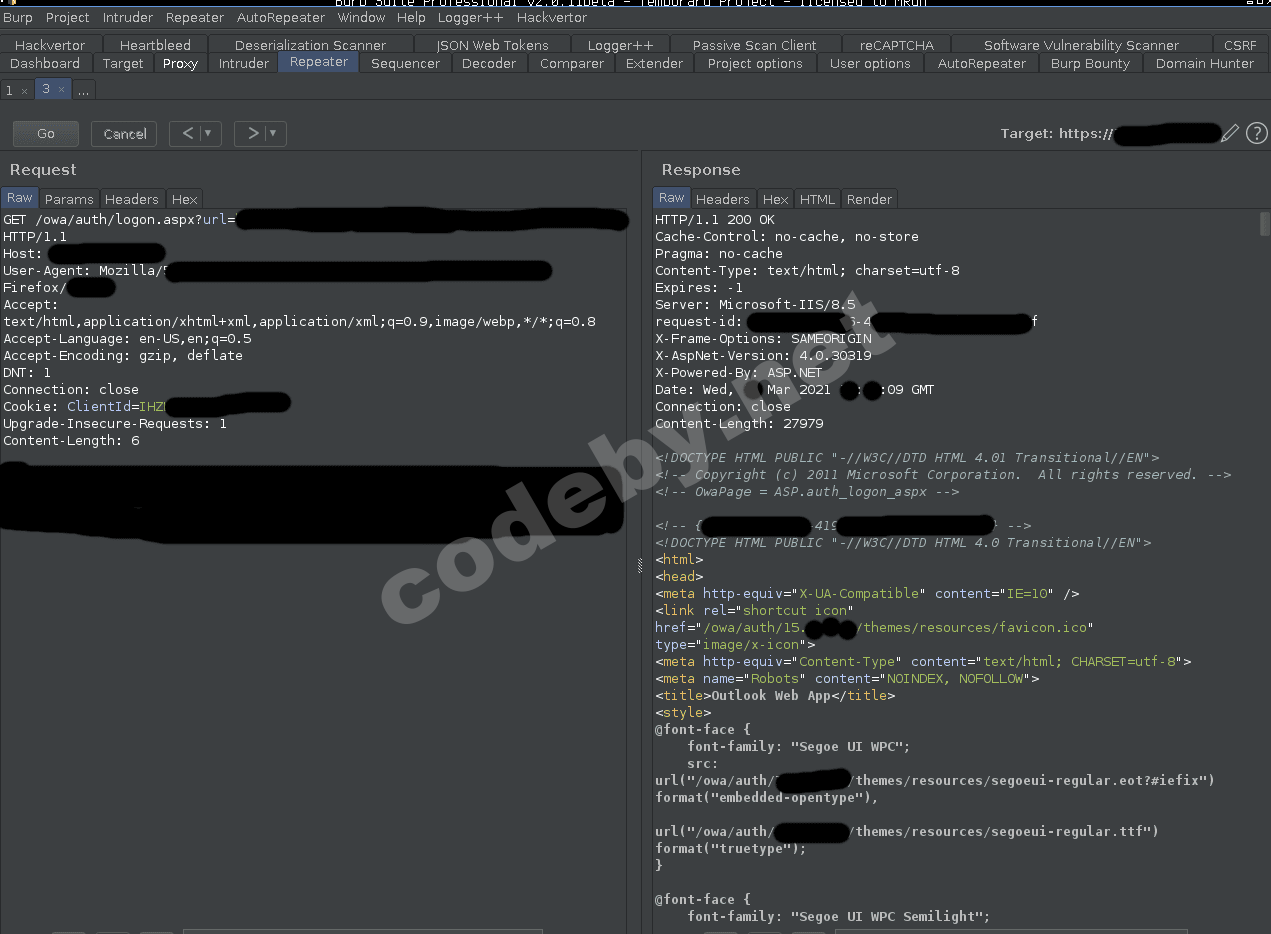Switch to the Sequencer tab
This screenshot has height=934, width=1271.
(x=405, y=63)
